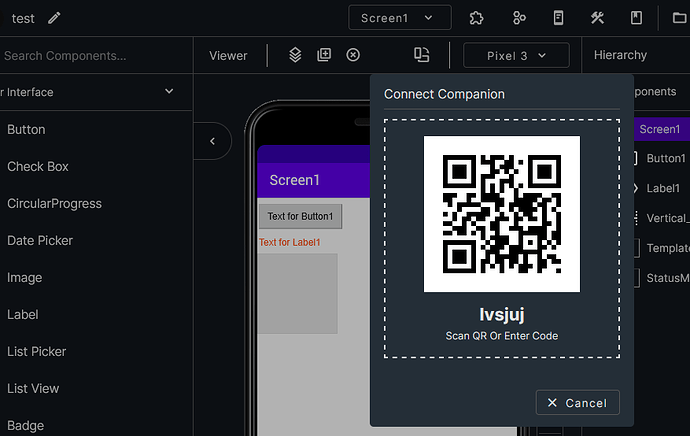Screen dimensions: 690x436
Task: Select Date Picker in the components palette
Action: click(40, 241)
